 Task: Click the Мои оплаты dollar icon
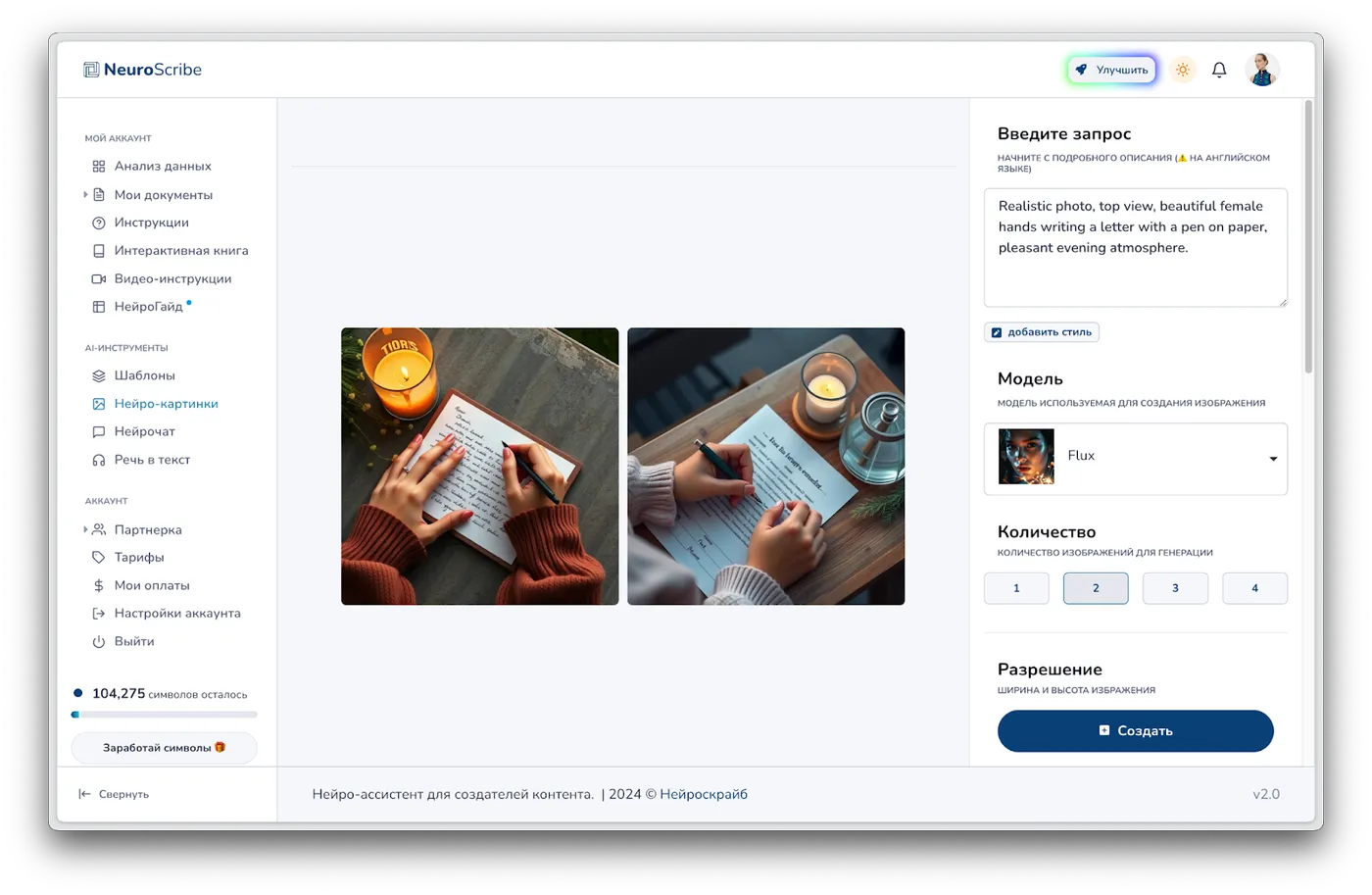pyautogui.click(x=99, y=585)
